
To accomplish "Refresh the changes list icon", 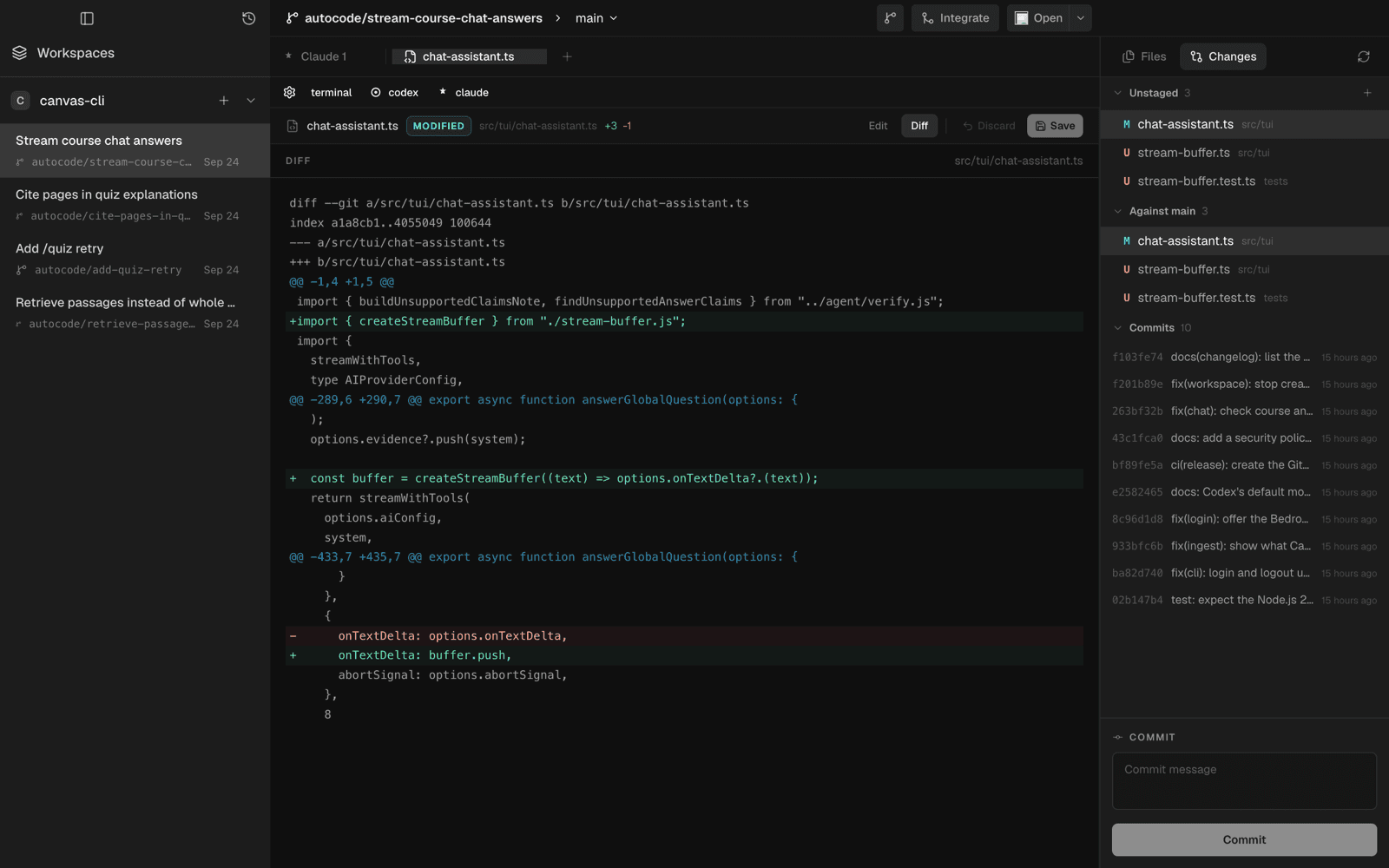I will (1364, 56).
